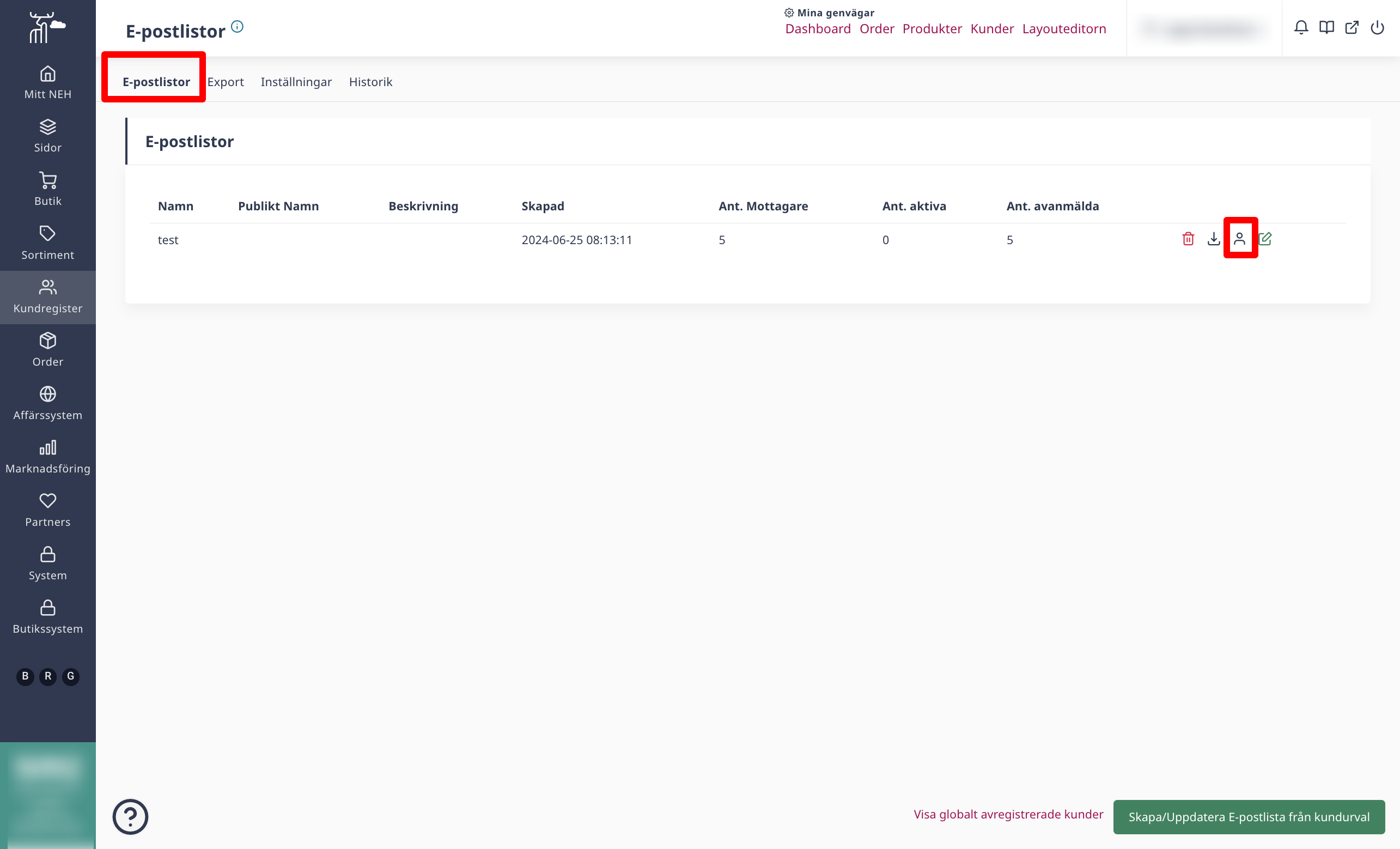
Task: Click the Namn column header
Action: click(x=175, y=206)
